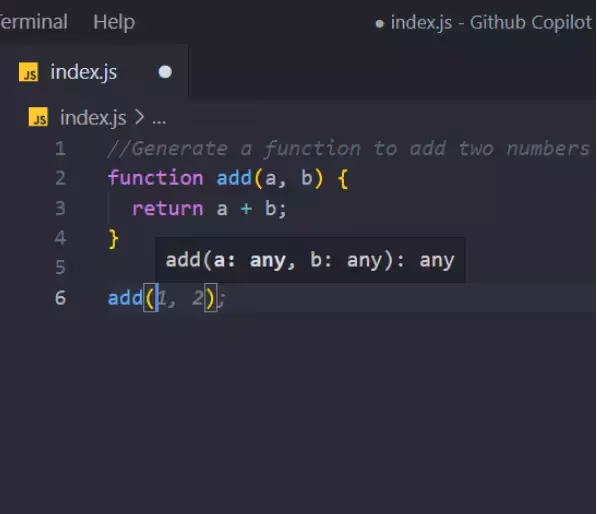
Task: Click the plus operator on line 3
Action: pos(246,209)
